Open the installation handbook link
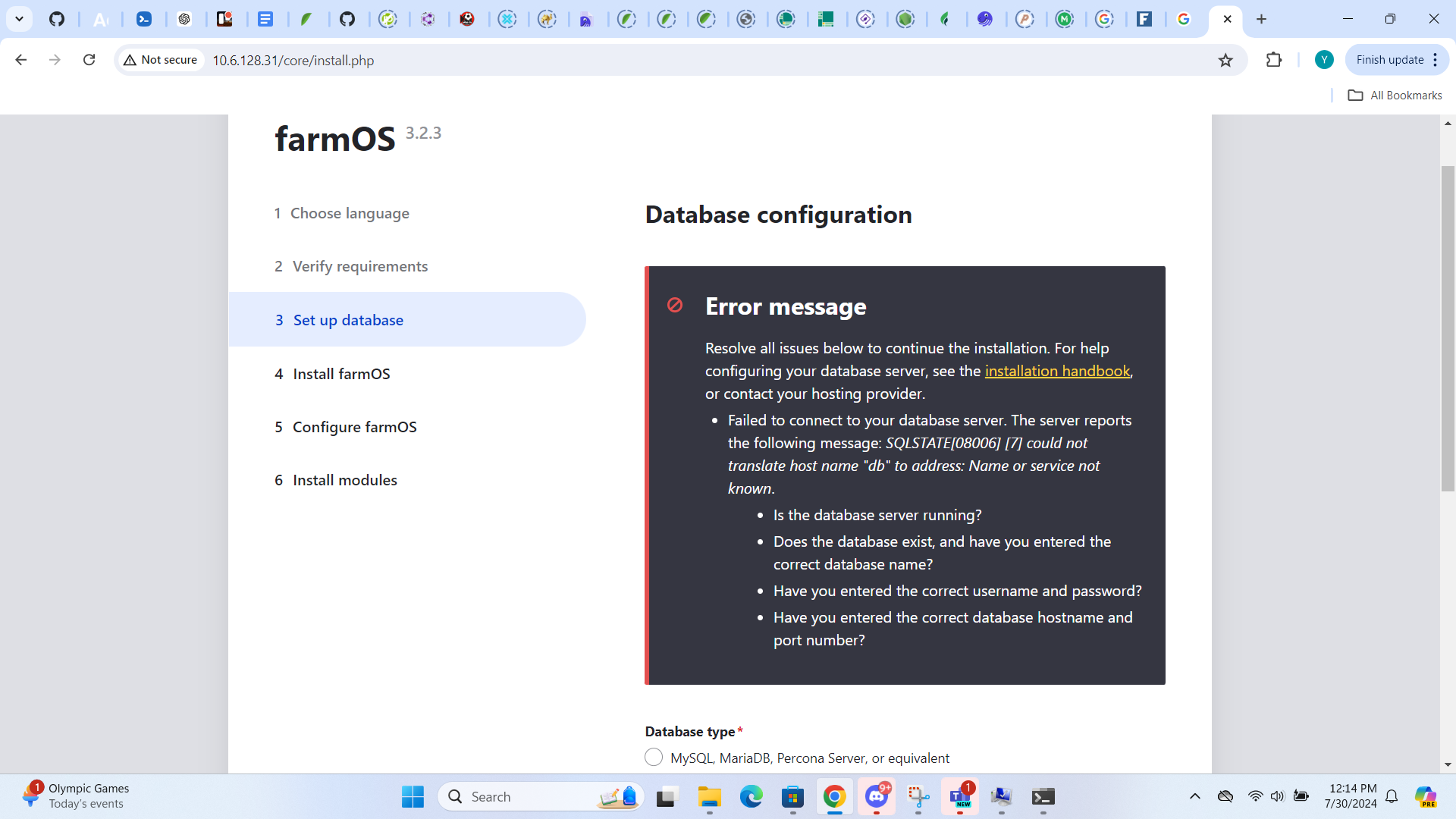Image resolution: width=1456 pixels, height=819 pixels. click(1057, 371)
